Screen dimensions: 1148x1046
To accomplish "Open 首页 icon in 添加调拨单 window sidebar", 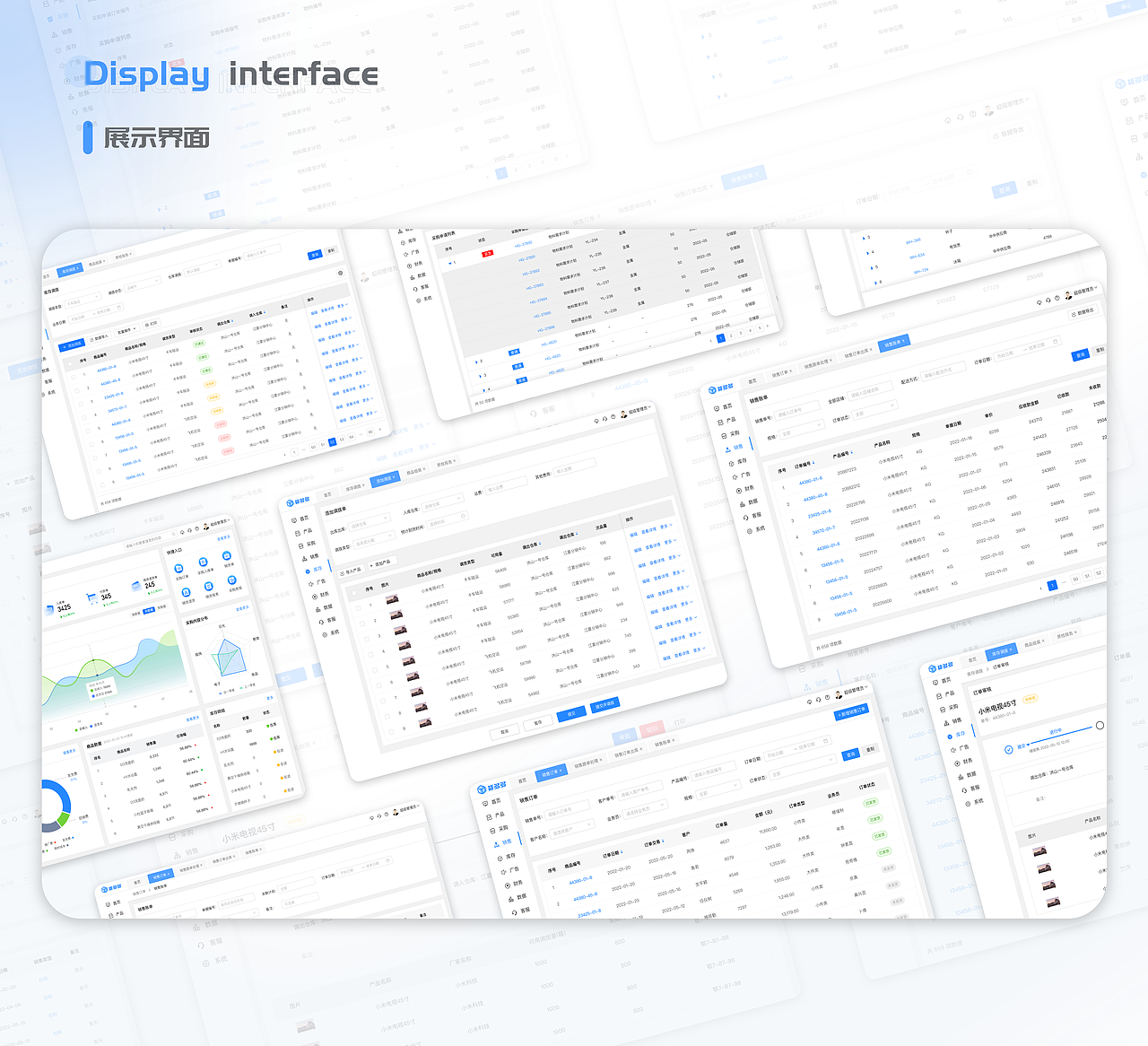I will 294,520.
